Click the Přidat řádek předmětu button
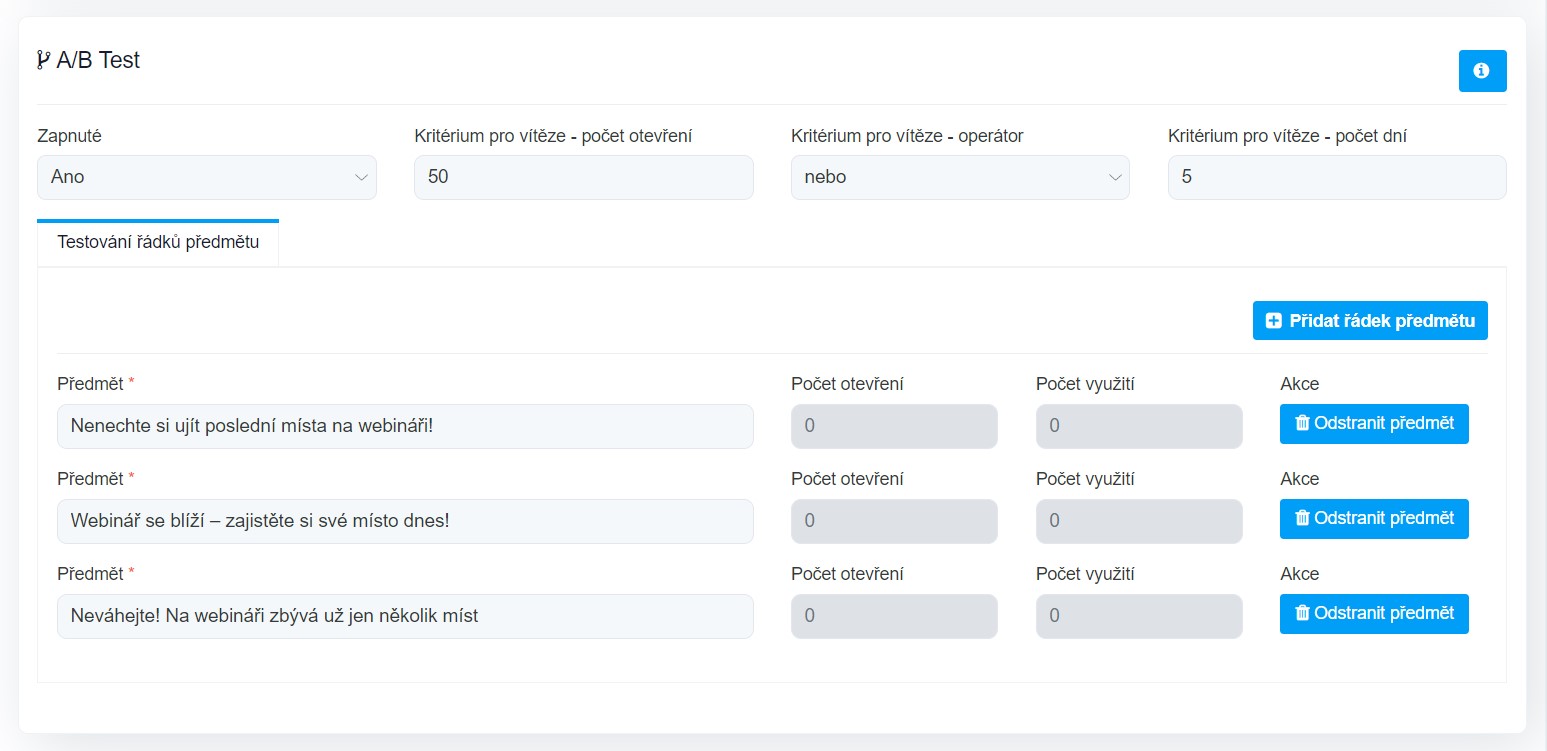The image size is (1547, 751). click(x=1370, y=321)
